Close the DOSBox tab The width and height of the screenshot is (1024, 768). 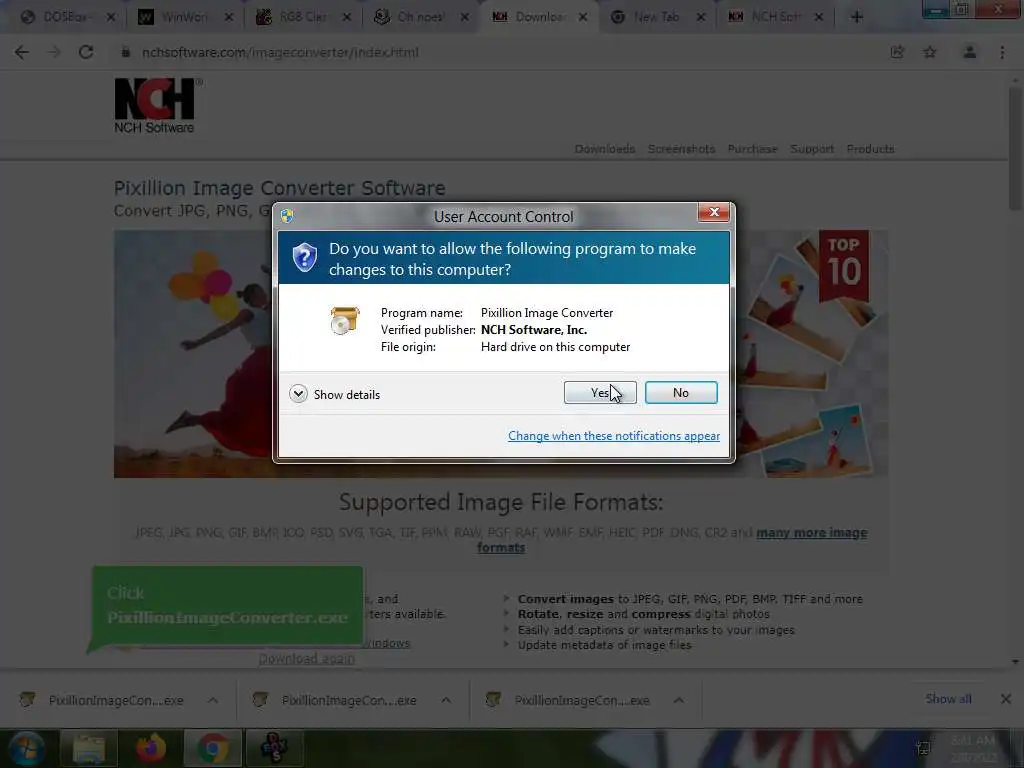(x=110, y=17)
